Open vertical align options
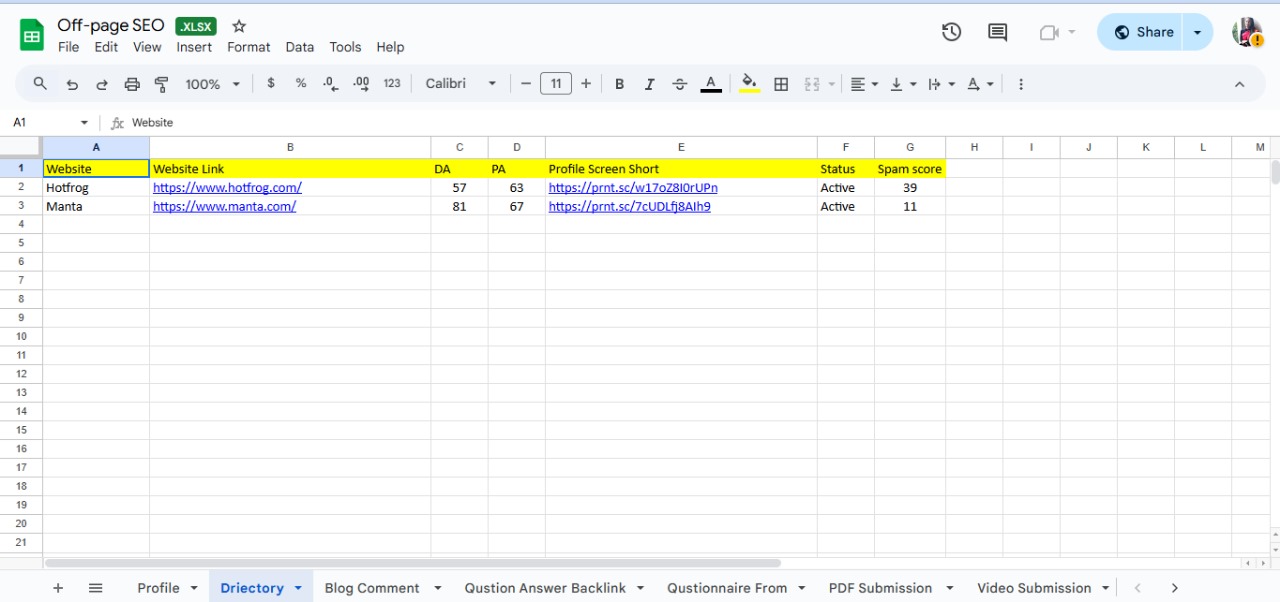This screenshot has height=602, width=1280. point(903,84)
